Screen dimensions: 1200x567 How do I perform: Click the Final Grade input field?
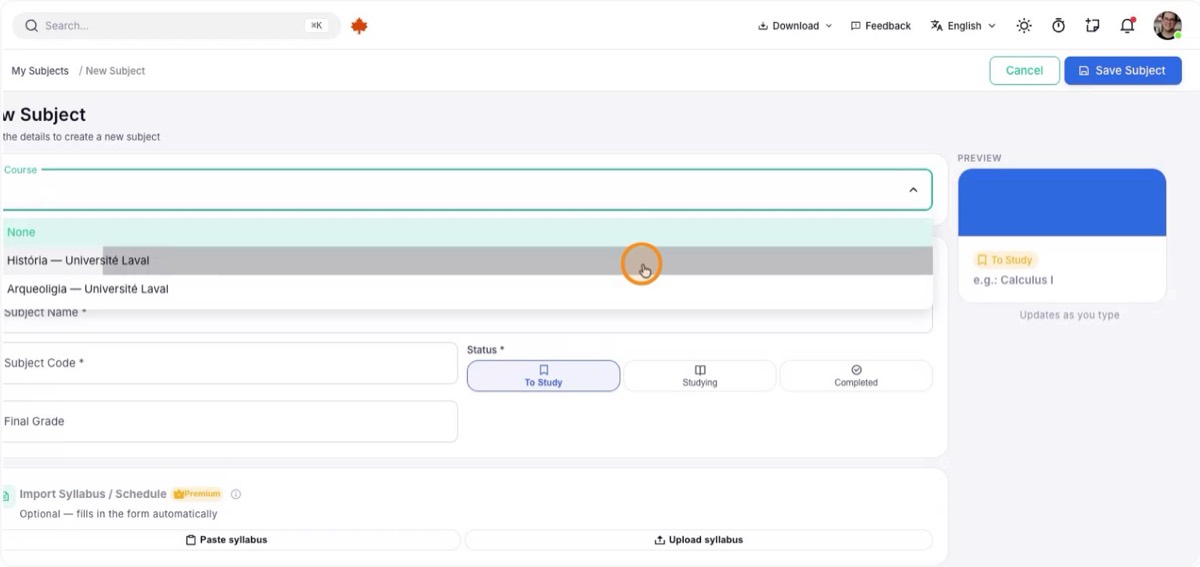[x=229, y=421]
